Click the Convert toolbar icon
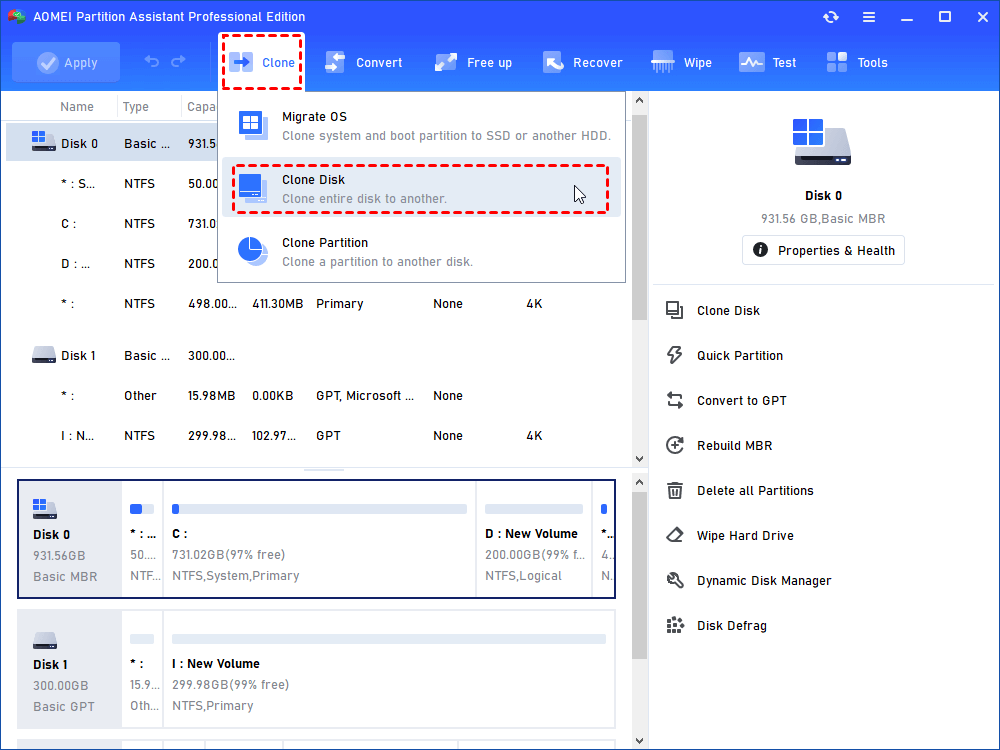 click(x=336, y=62)
